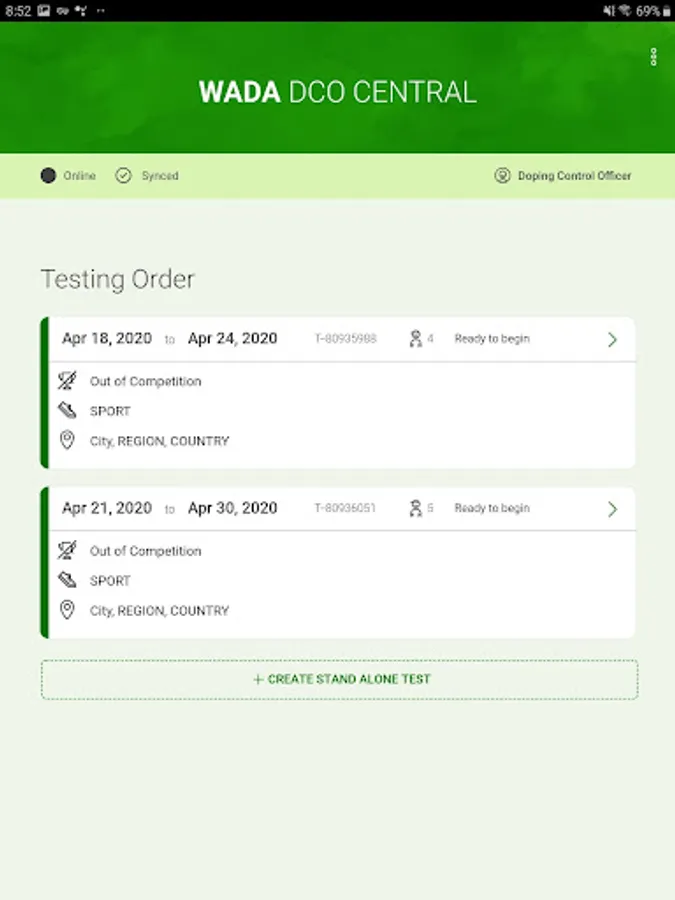Select Out of Competition text in Apr 18 order
This screenshot has width=675, height=900.
(145, 381)
